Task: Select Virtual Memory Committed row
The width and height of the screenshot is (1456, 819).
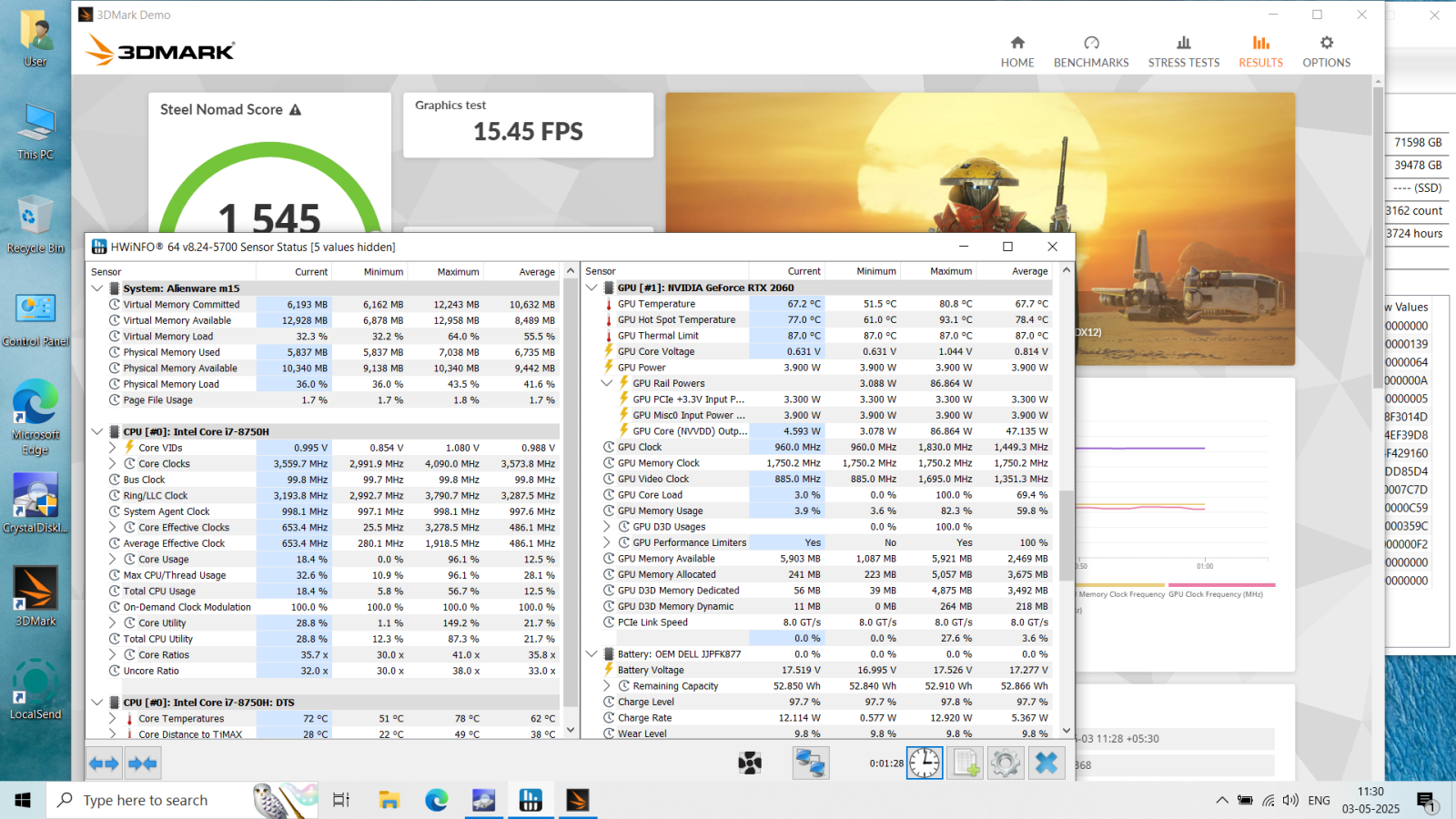Action: pyautogui.click(x=324, y=305)
